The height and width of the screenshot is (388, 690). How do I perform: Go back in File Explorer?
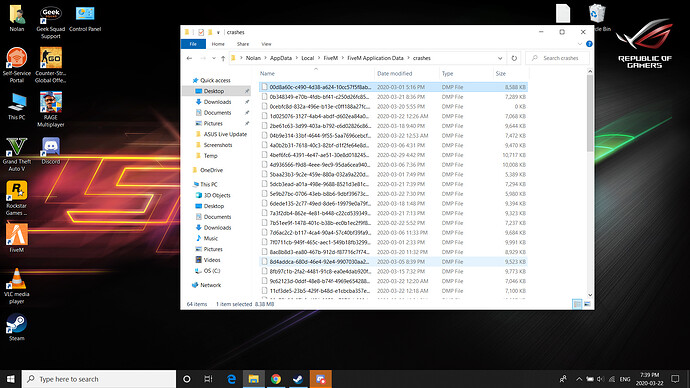click(x=189, y=58)
